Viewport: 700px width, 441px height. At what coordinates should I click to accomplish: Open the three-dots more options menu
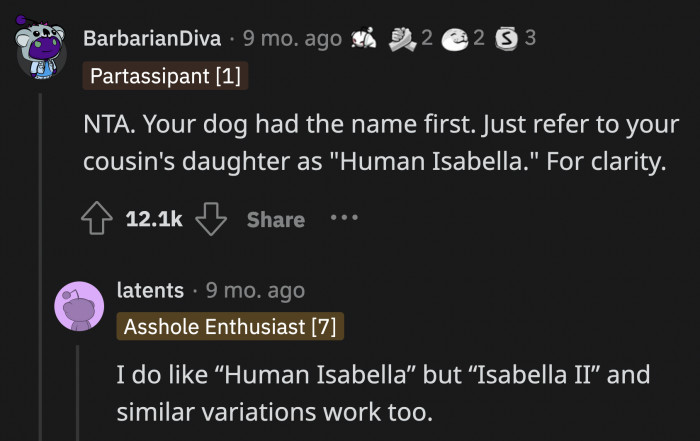click(x=343, y=217)
